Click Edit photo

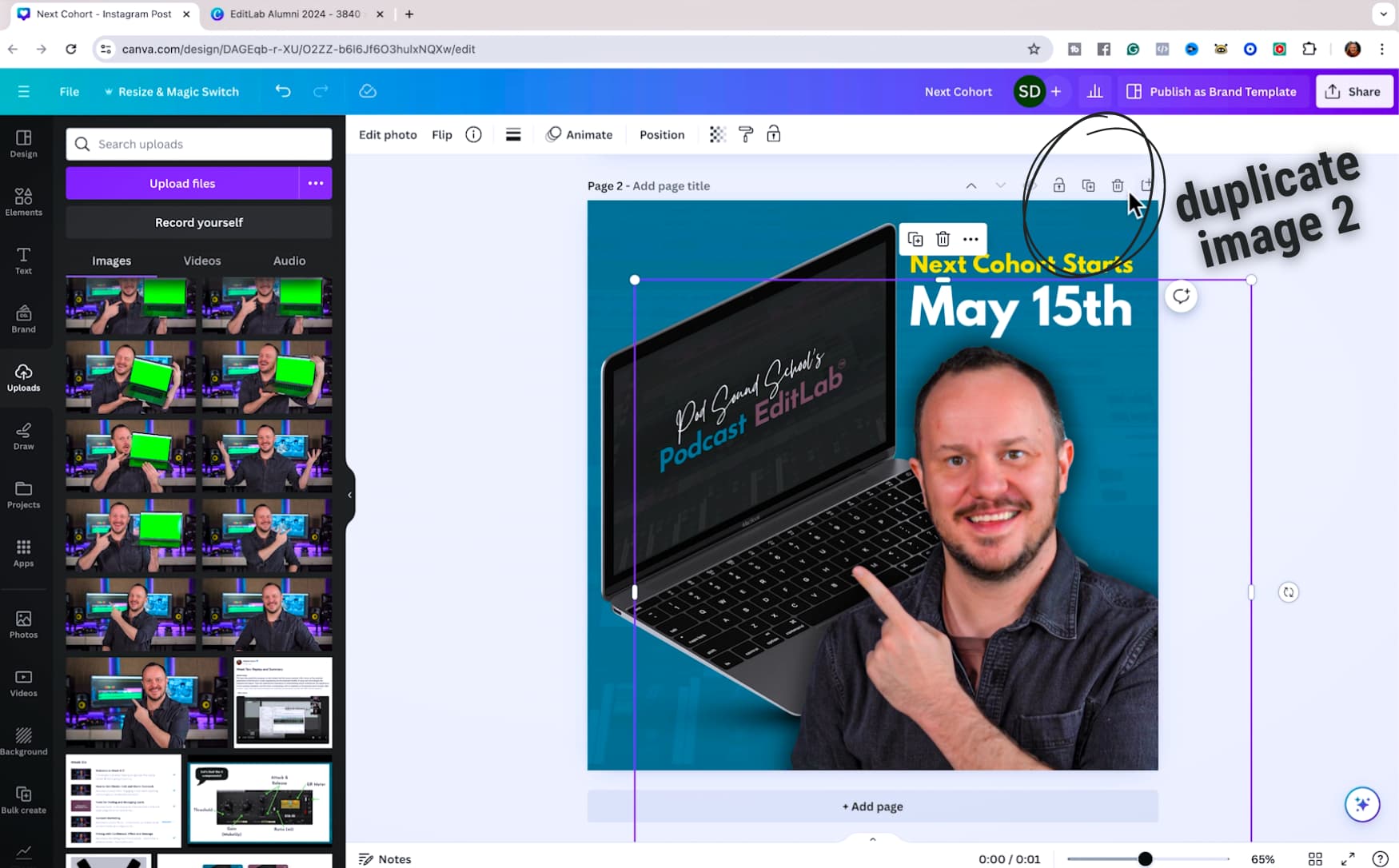(388, 134)
